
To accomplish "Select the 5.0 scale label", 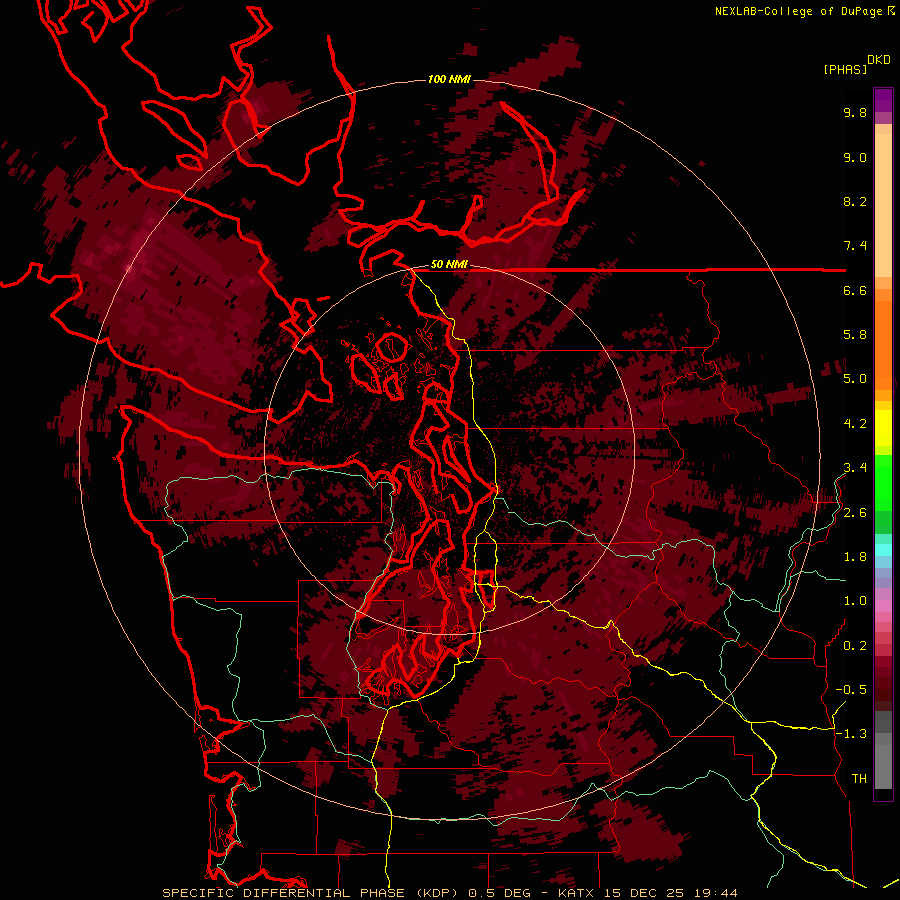I will coord(855,379).
